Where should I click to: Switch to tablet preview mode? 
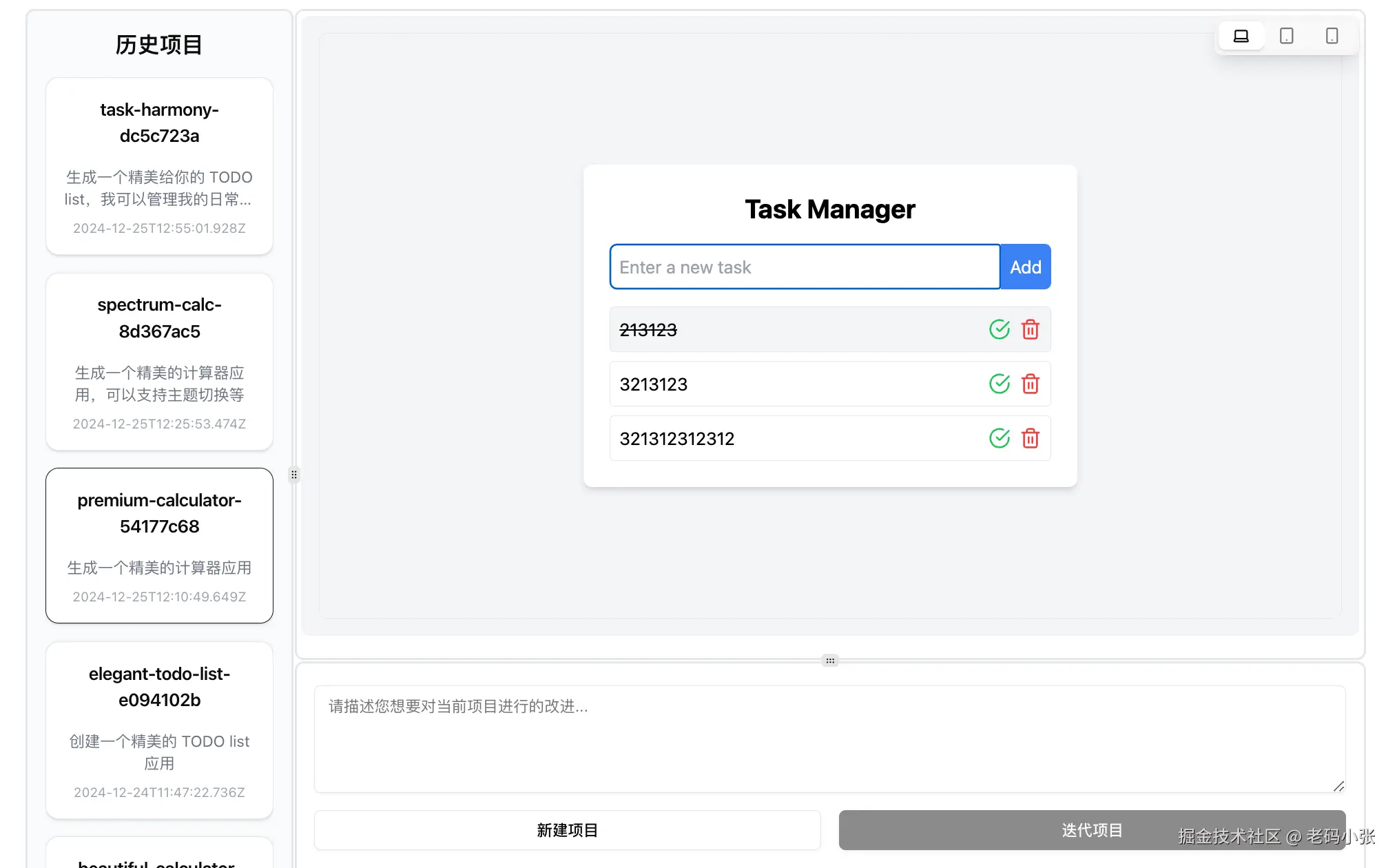click(x=1286, y=36)
